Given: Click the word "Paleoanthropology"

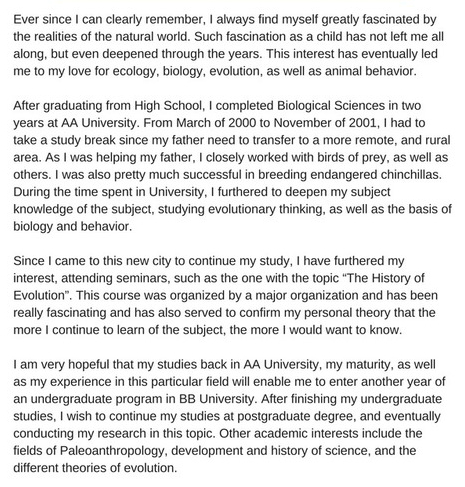Looking at the screenshot, I should tap(112, 451).
